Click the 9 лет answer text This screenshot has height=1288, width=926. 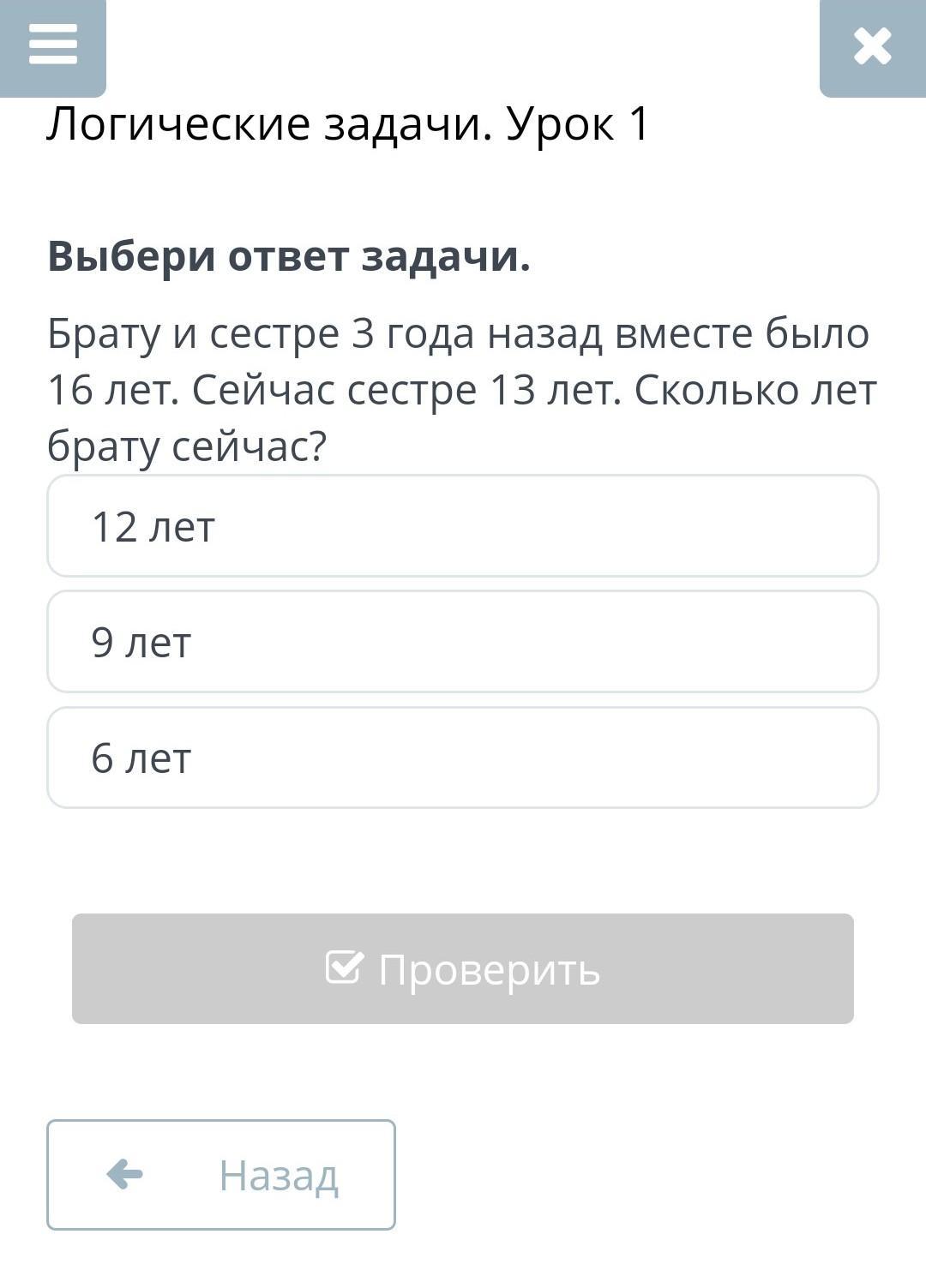[141, 642]
